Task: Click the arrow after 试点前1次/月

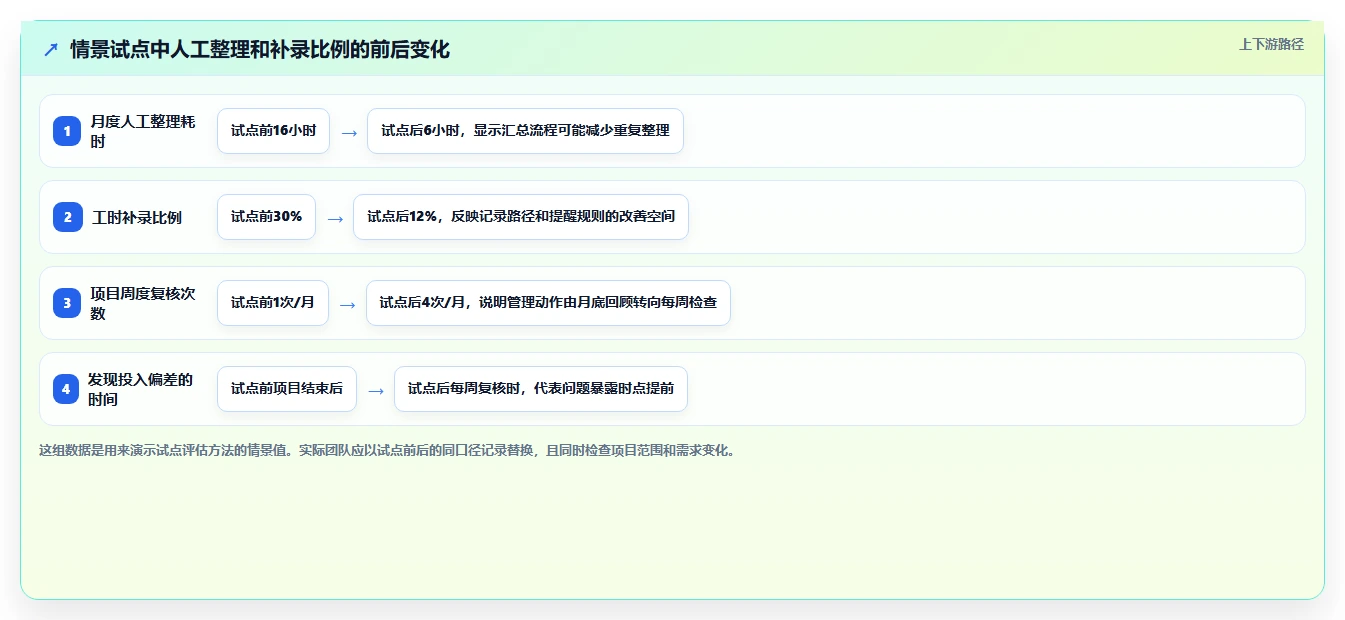Action: [x=348, y=304]
